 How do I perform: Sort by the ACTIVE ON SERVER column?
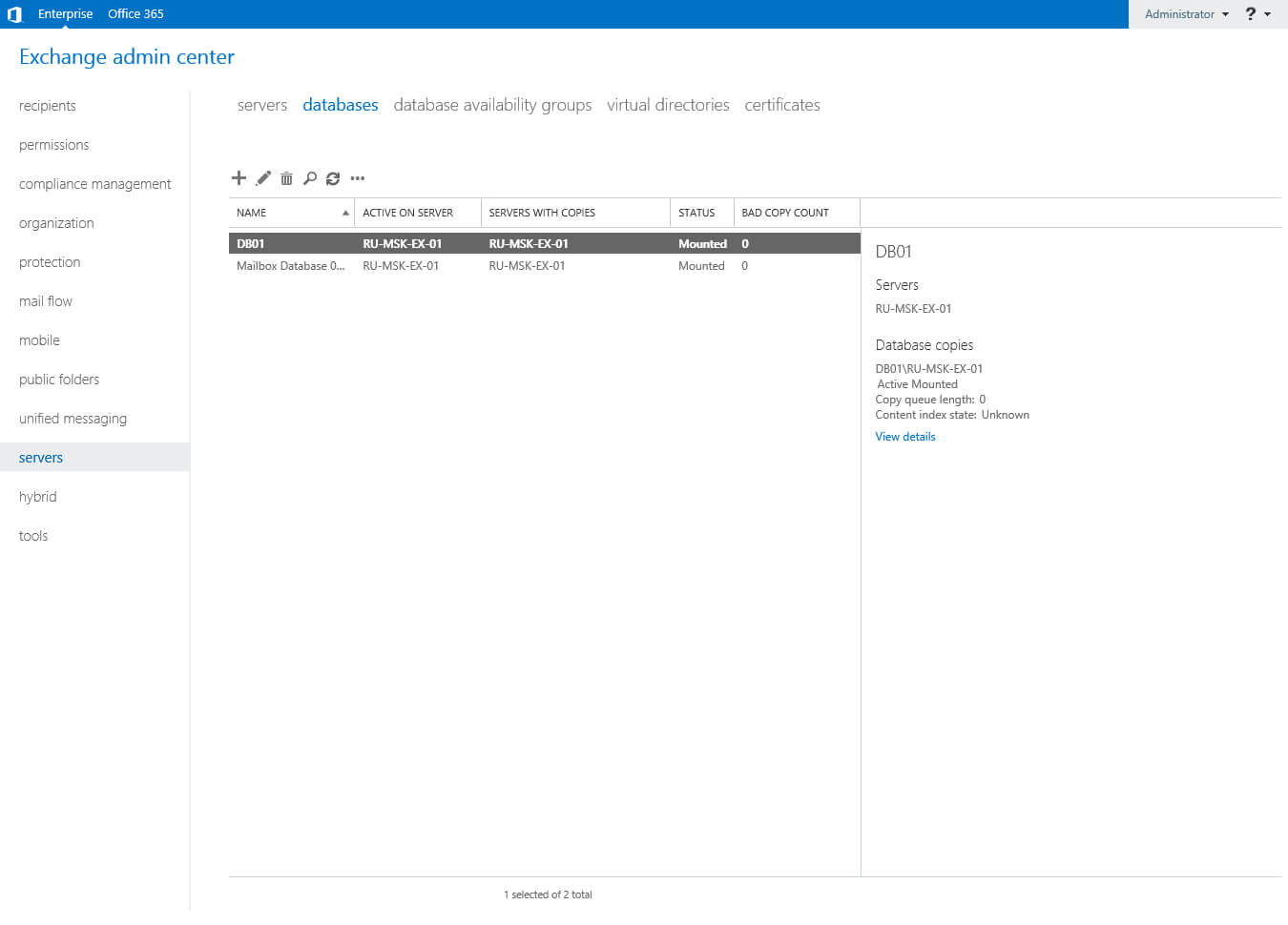click(x=418, y=213)
